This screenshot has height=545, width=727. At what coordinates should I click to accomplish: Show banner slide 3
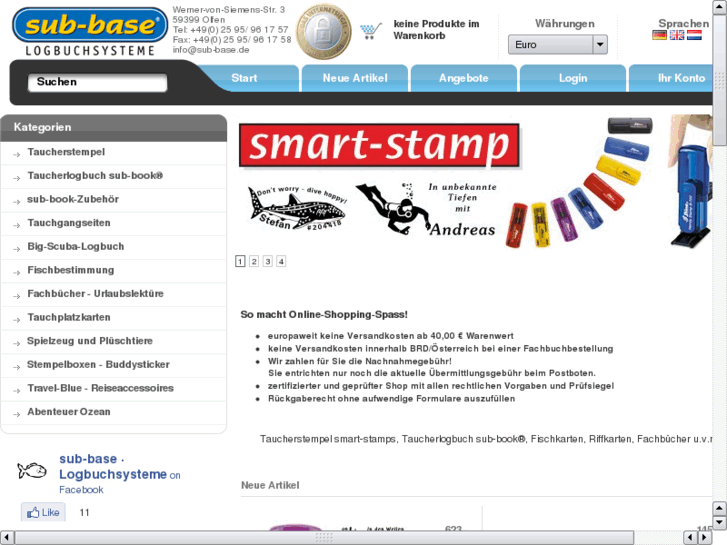[x=268, y=262]
